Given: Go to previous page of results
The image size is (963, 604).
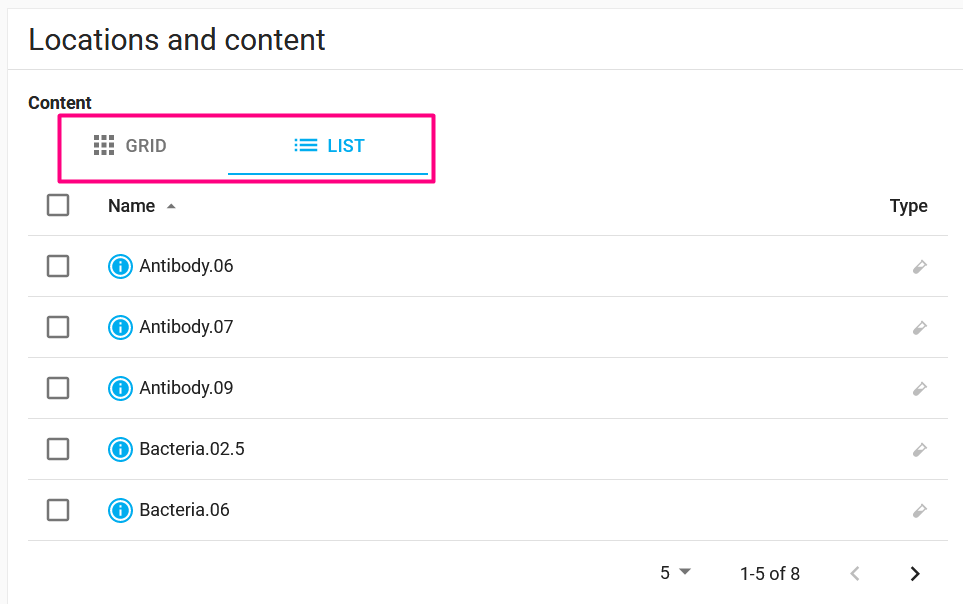Looking at the screenshot, I should click(x=855, y=573).
